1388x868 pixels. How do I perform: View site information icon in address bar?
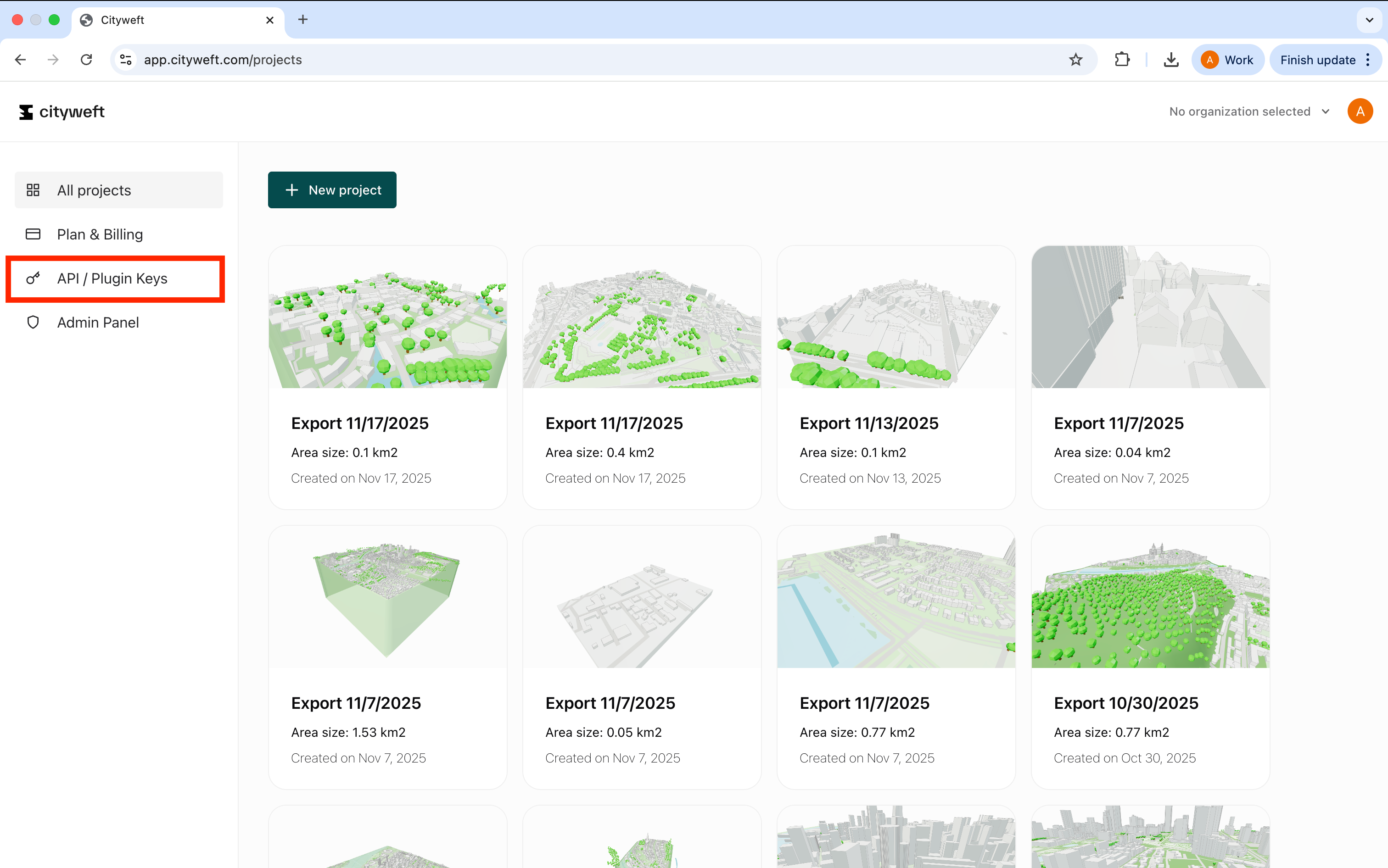(126, 60)
